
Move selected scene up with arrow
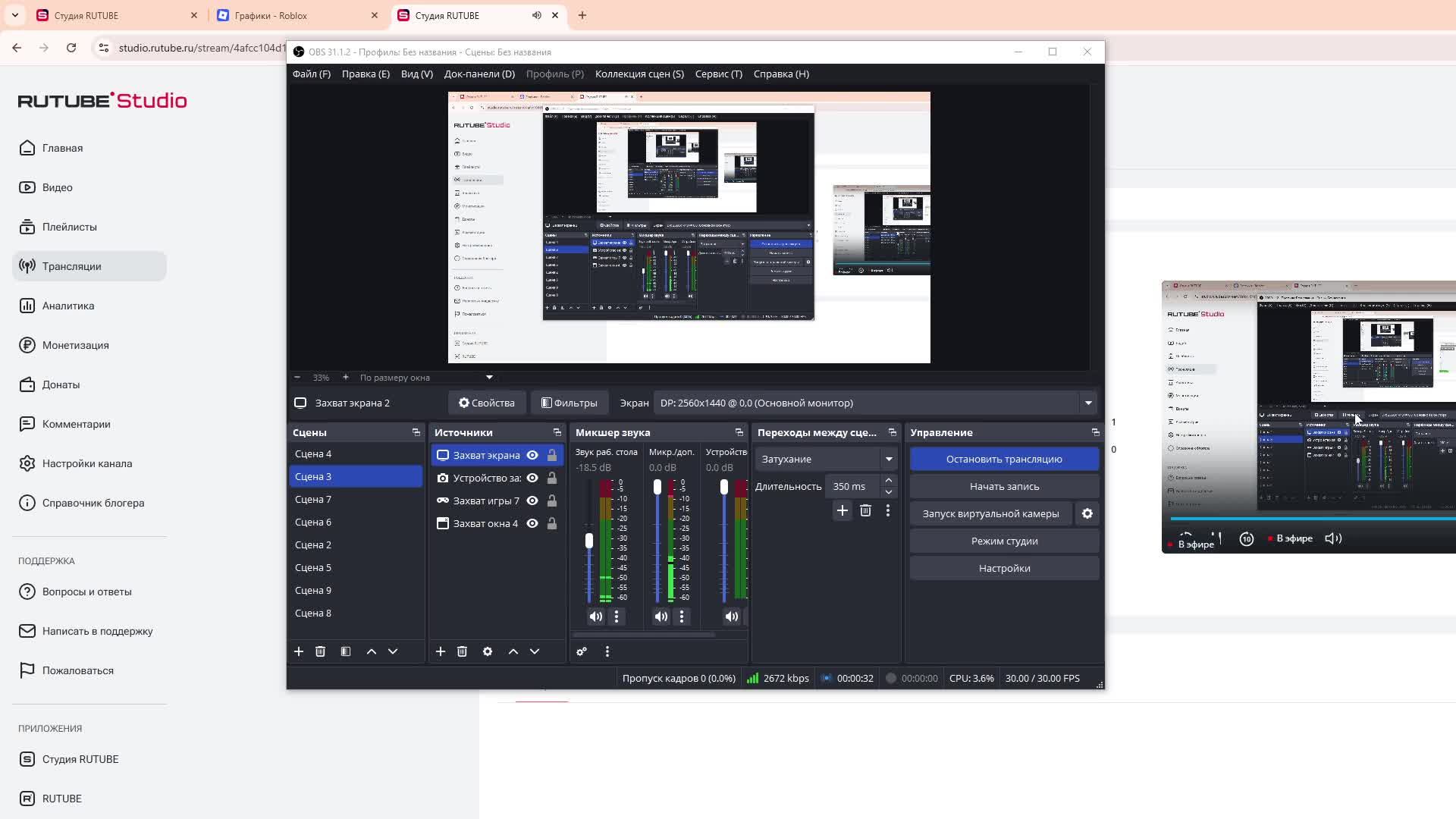372,651
